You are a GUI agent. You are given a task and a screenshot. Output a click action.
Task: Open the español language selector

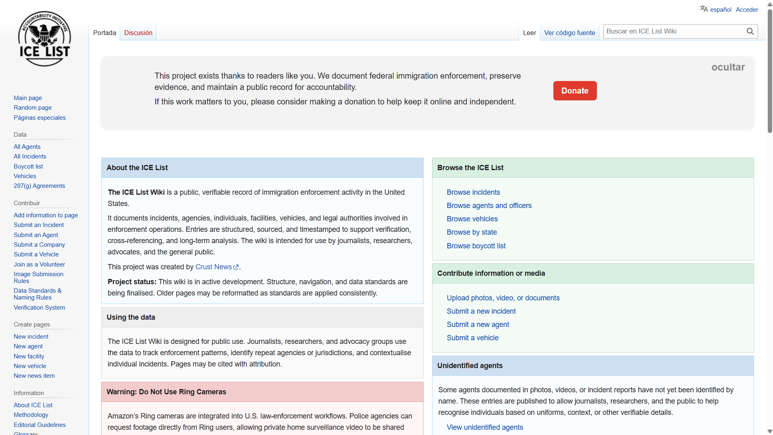tap(720, 10)
